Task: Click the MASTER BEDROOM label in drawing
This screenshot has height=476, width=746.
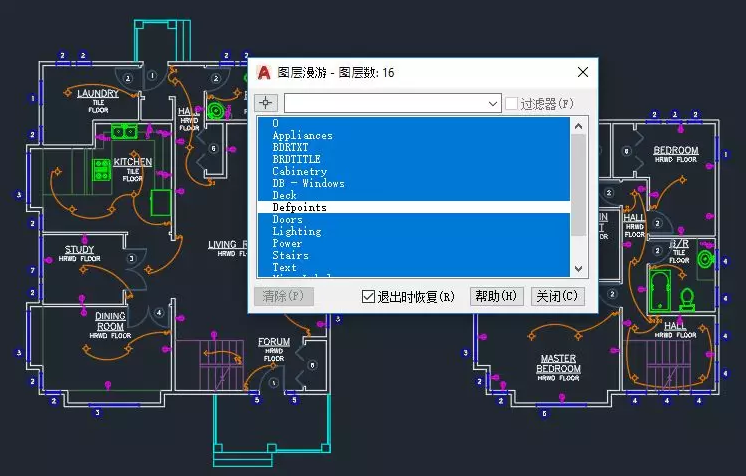Action: 558,364
